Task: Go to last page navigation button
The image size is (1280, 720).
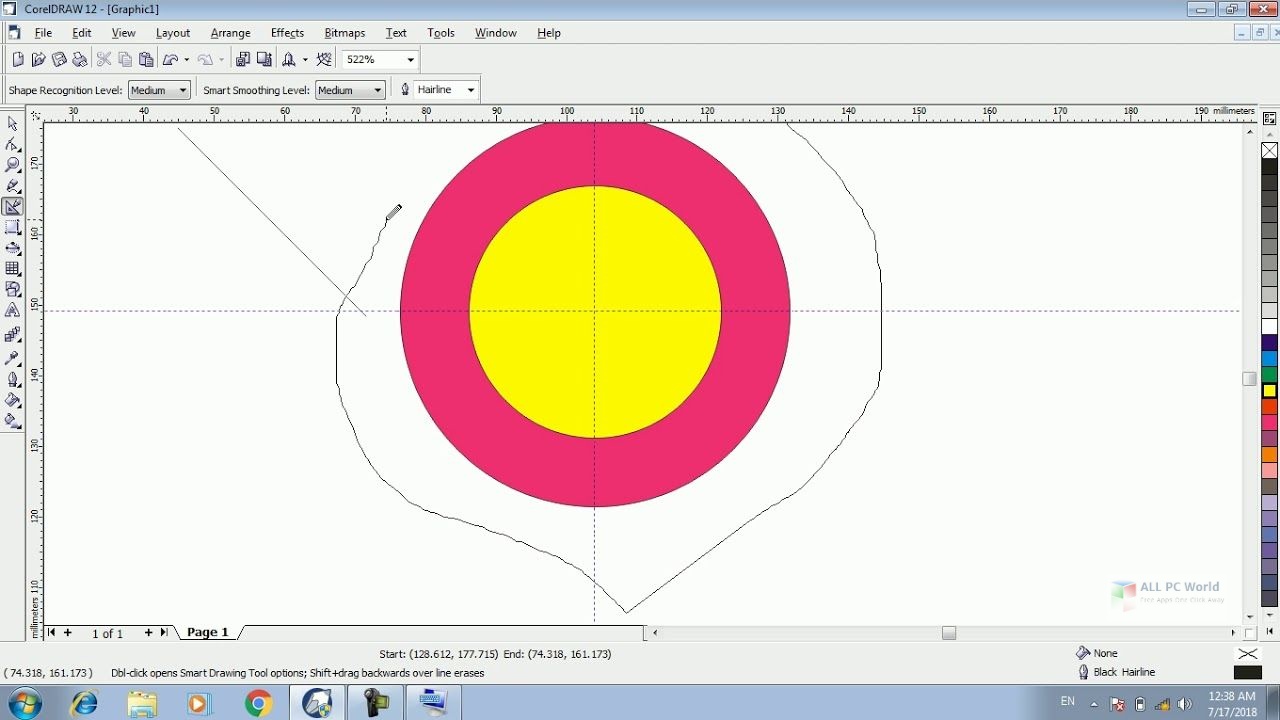Action: (x=164, y=632)
